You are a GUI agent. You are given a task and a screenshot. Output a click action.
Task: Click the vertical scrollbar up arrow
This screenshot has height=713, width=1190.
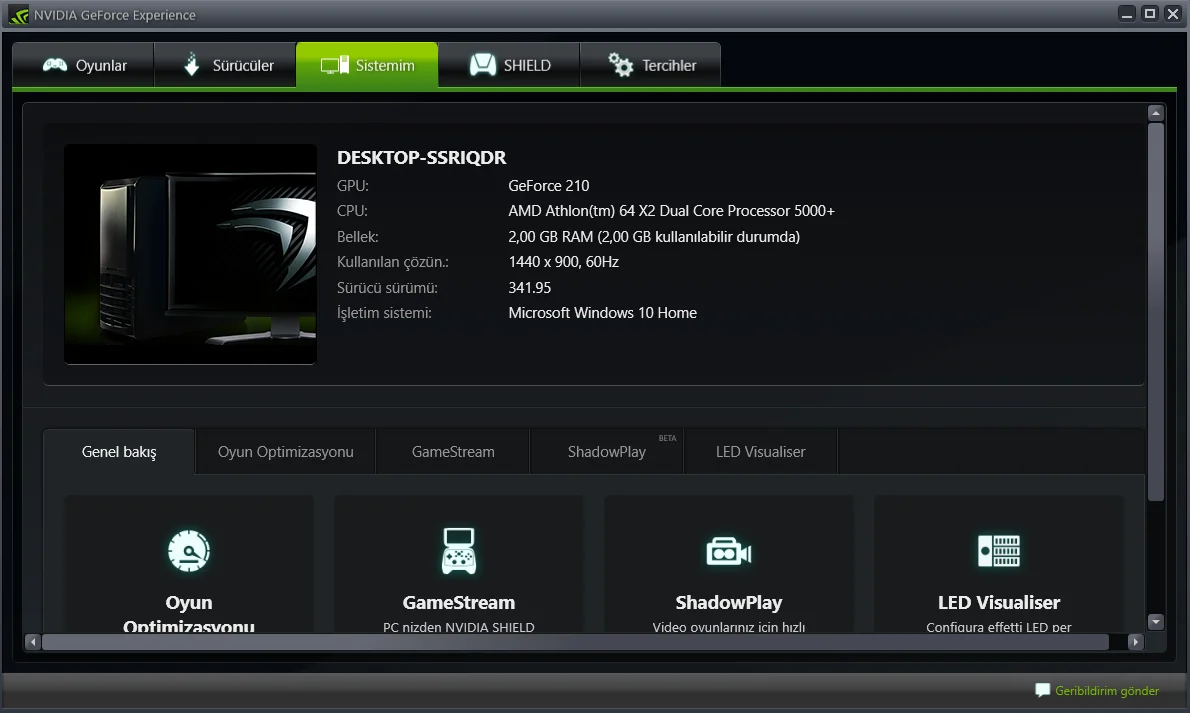click(x=1156, y=113)
